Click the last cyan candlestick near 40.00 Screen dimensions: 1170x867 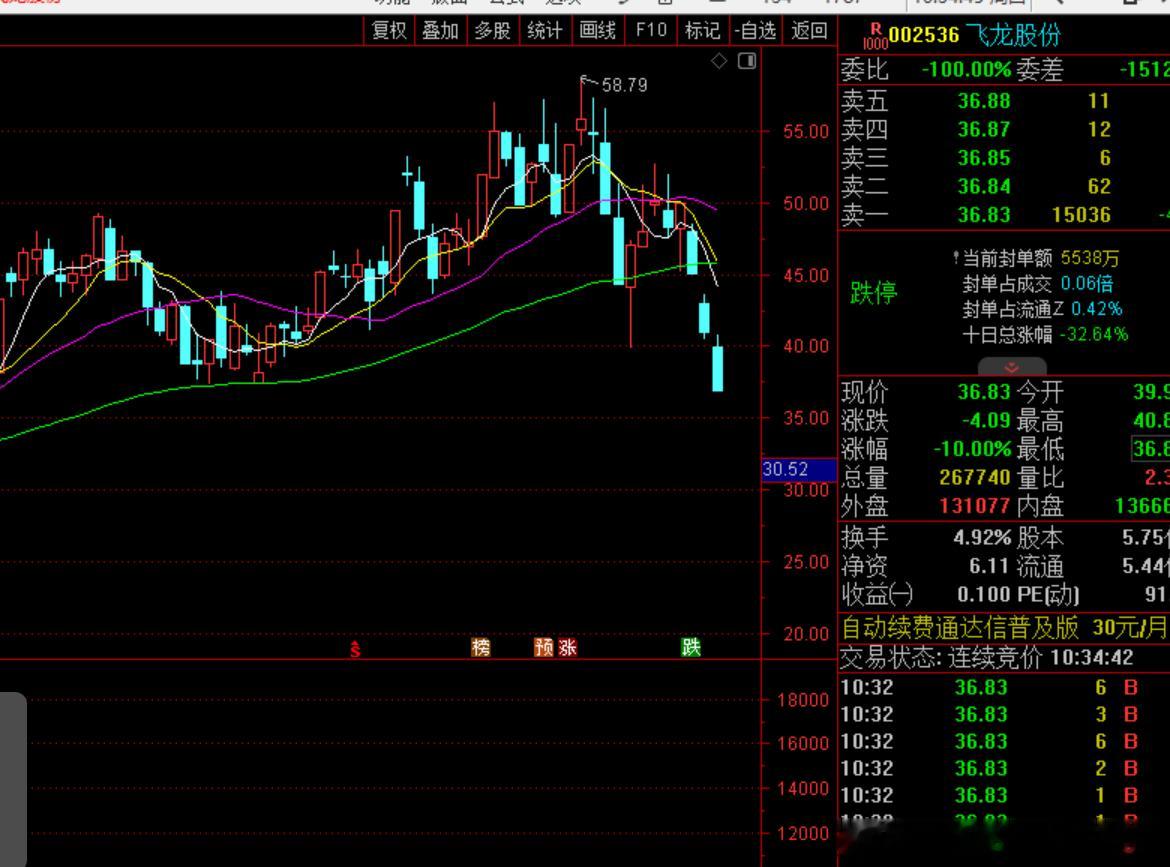(x=717, y=364)
